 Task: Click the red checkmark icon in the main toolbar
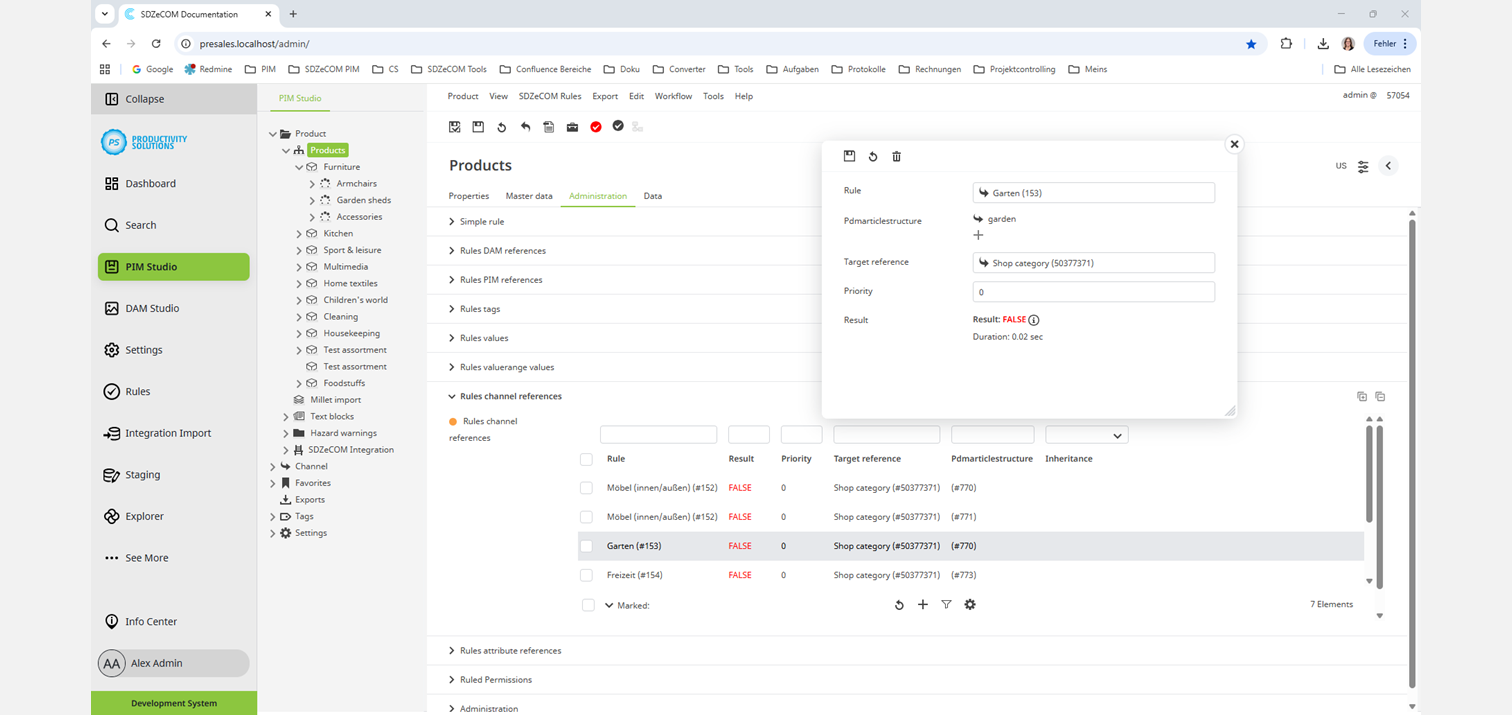tap(596, 127)
